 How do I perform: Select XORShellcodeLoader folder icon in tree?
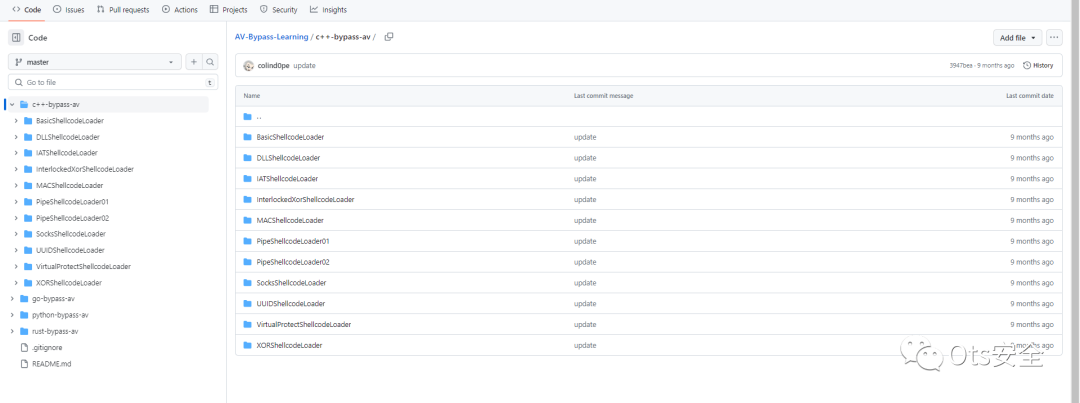28,282
